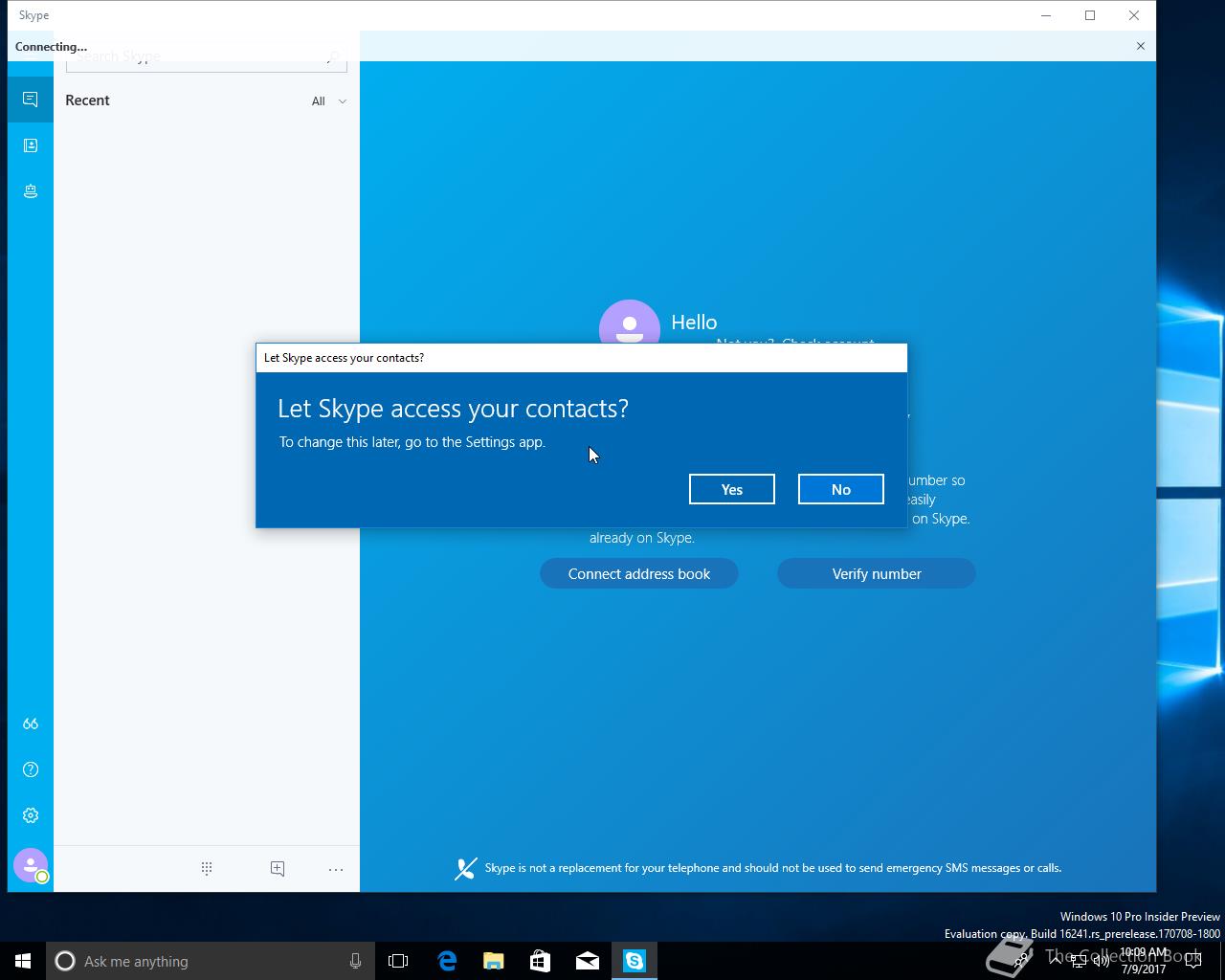The image size is (1225, 980).
Task: Click Connect address book button
Action: 639,573
